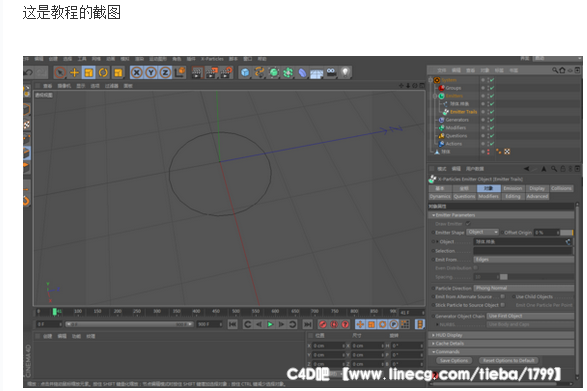Select the Move tool in top toolbar
This screenshot has width=587, height=391.
pos(74,72)
